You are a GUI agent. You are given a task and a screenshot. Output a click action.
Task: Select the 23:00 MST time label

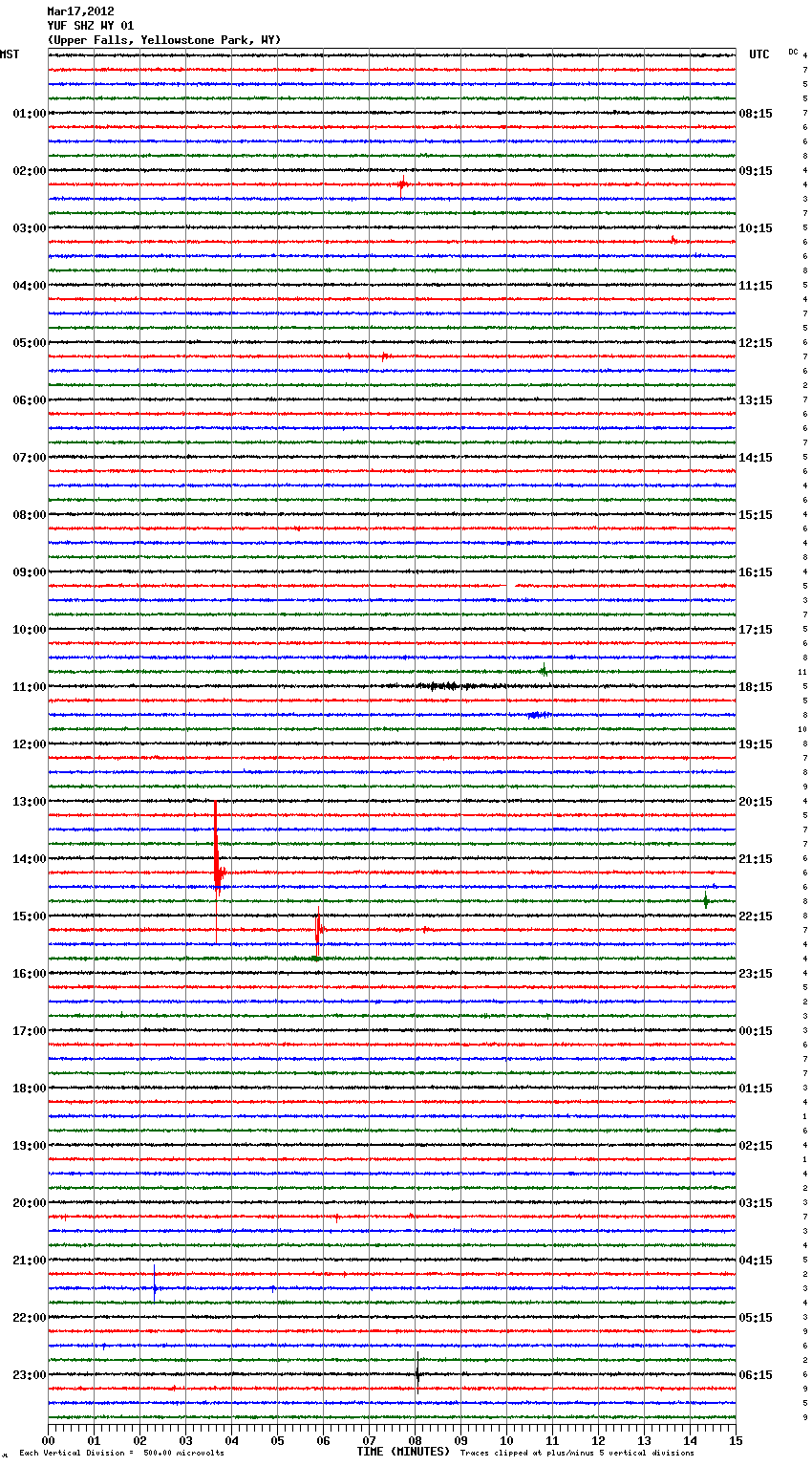pyautogui.click(x=29, y=1375)
